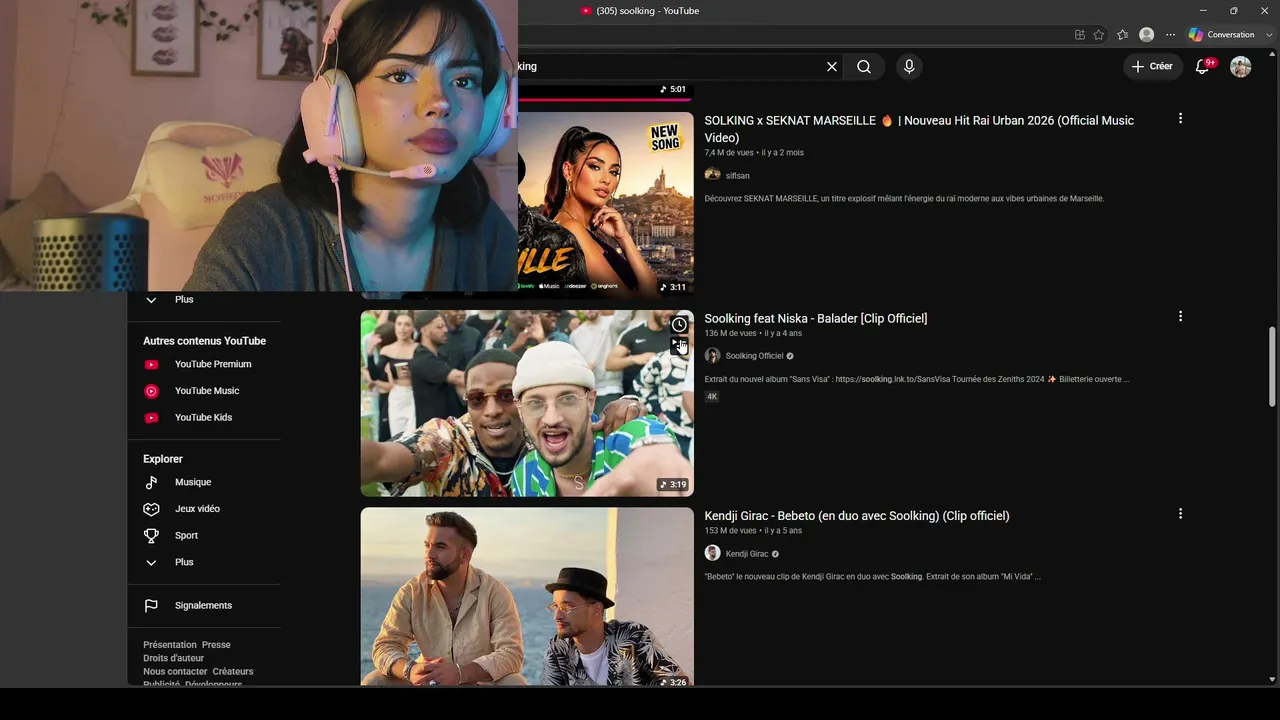Image resolution: width=1280 pixels, height=720 pixels.
Task: Open YouTube Kids from sidebar
Action: (204, 418)
